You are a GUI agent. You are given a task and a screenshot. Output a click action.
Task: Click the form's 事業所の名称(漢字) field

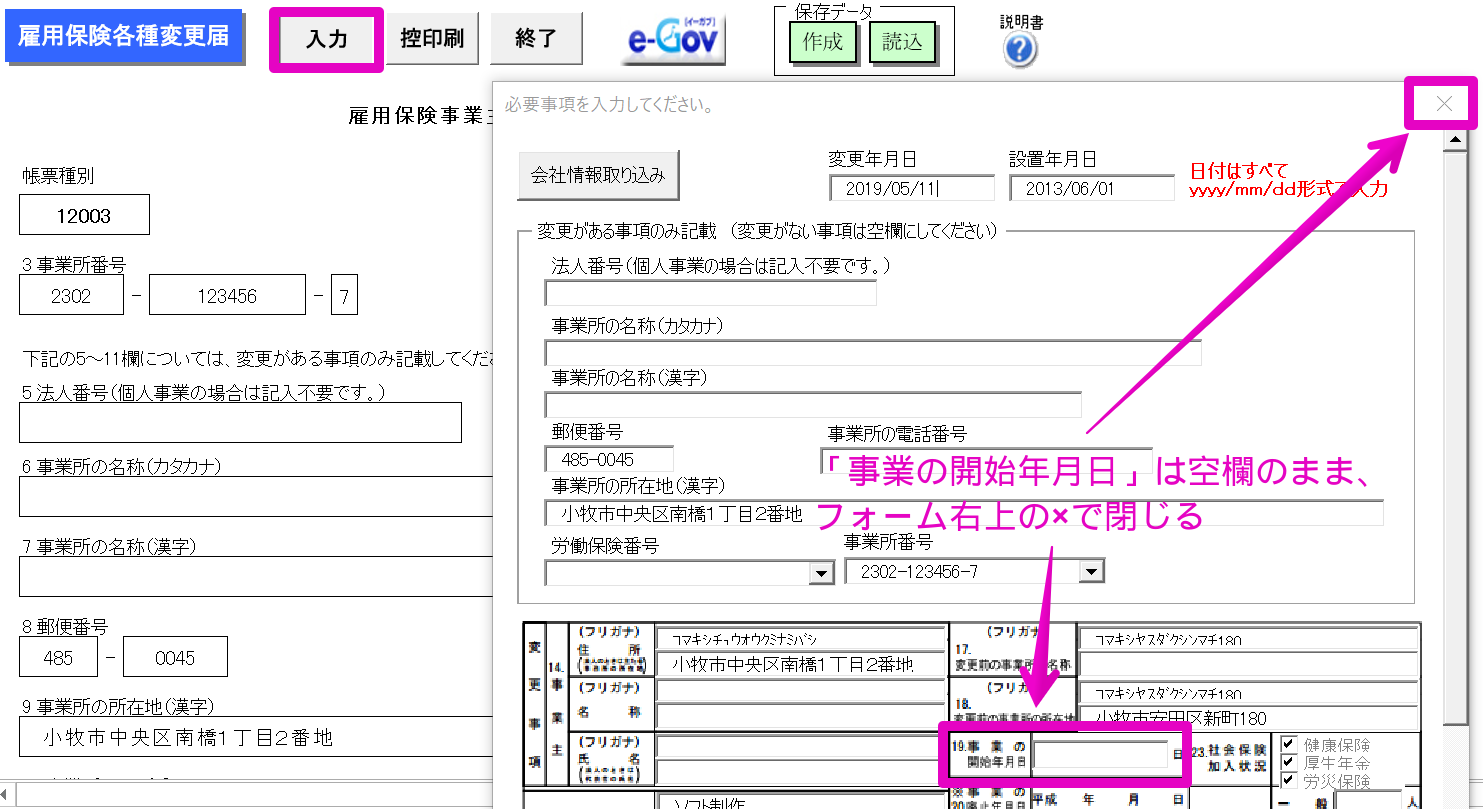813,405
